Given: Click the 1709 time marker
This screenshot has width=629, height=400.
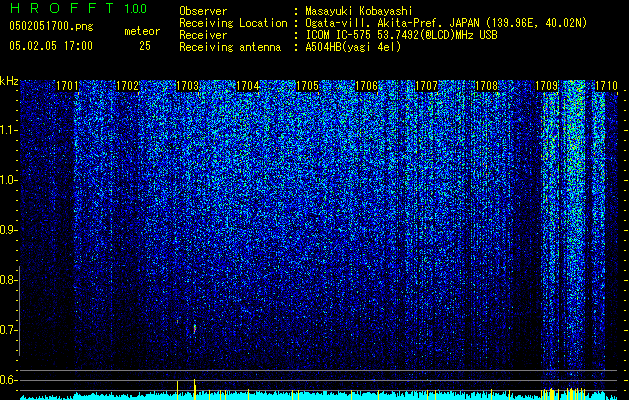Looking at the screenshot, I should point(546,86).
